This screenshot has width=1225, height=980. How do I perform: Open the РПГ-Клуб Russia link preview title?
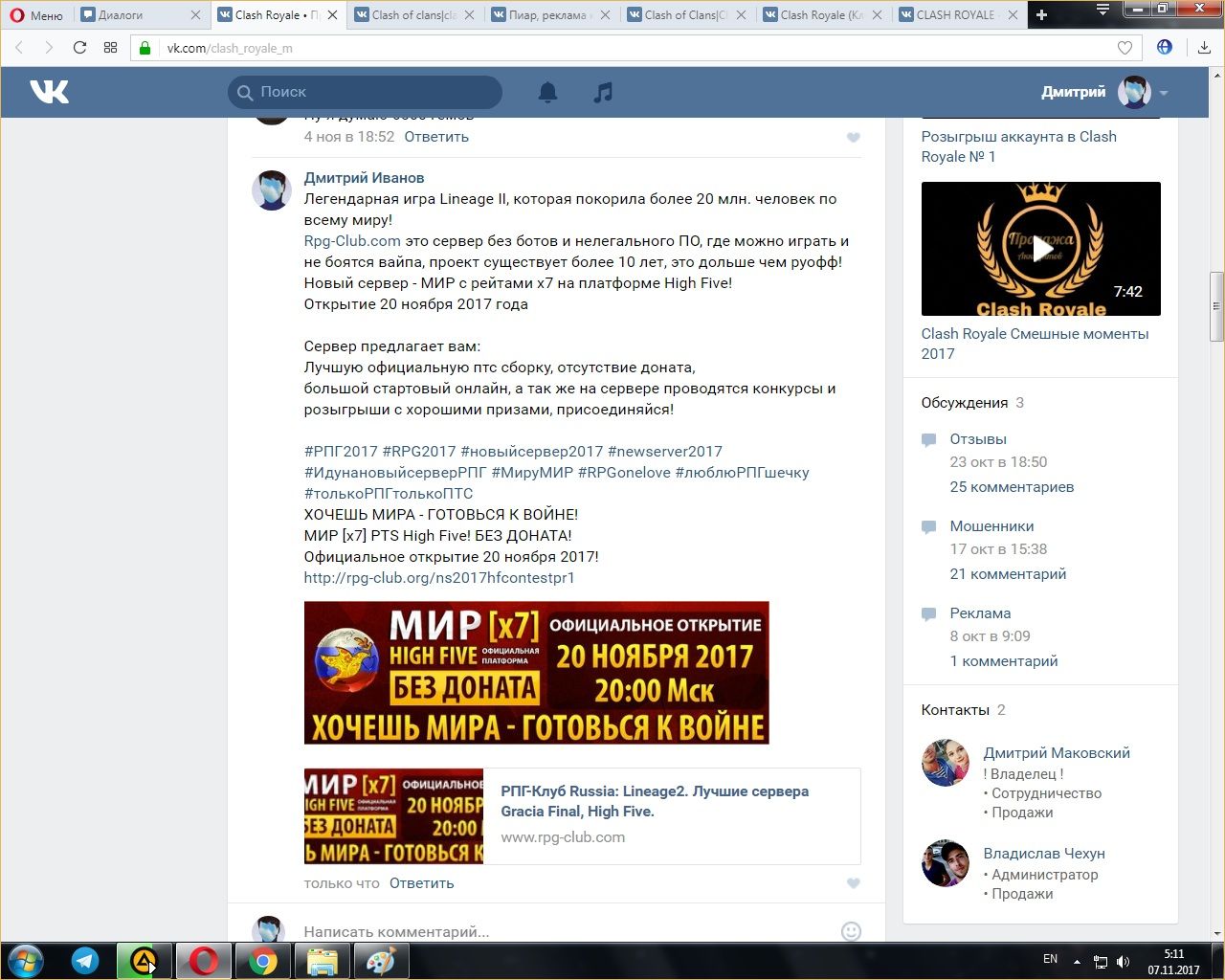coord(655,801)
